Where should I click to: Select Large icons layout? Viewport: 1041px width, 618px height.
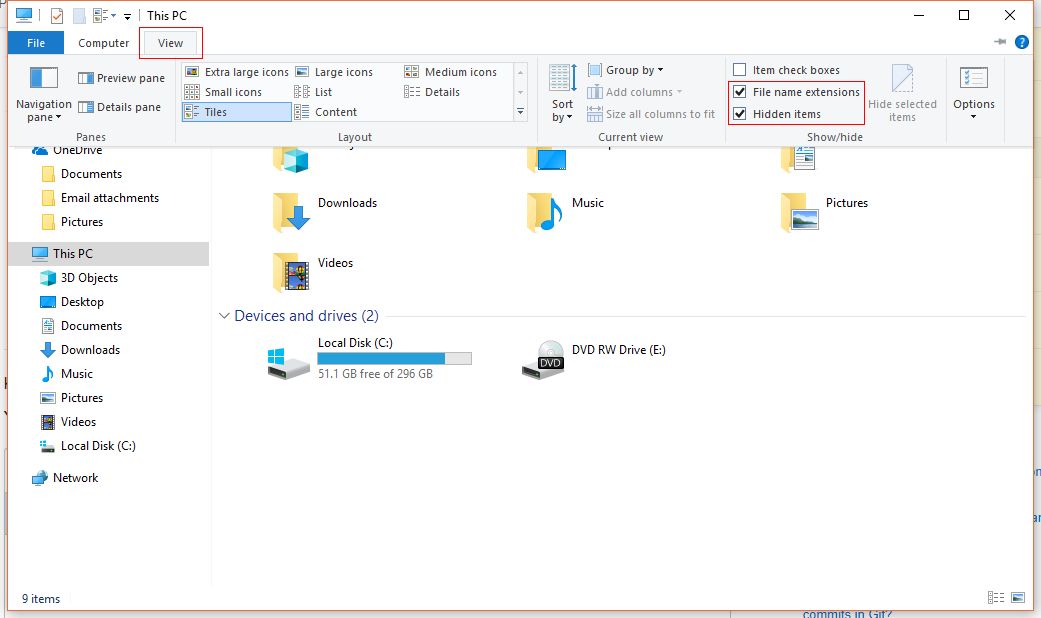pos(334,72)
